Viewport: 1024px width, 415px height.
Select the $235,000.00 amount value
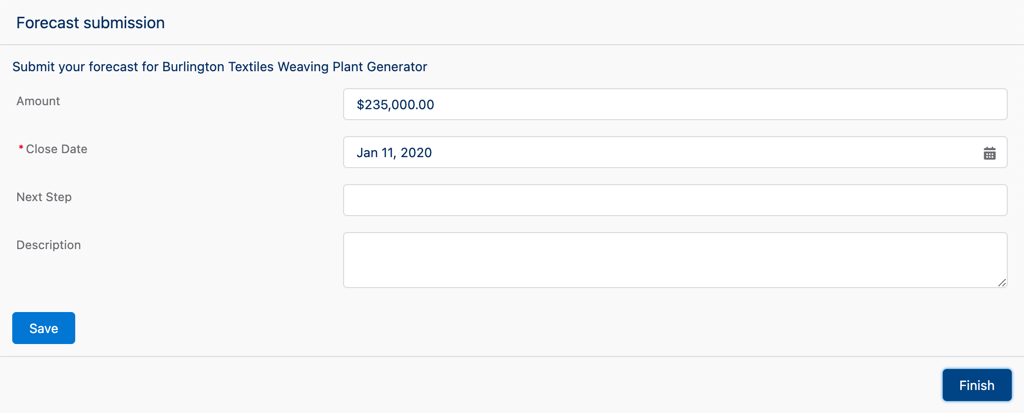(x=395, y=104)
